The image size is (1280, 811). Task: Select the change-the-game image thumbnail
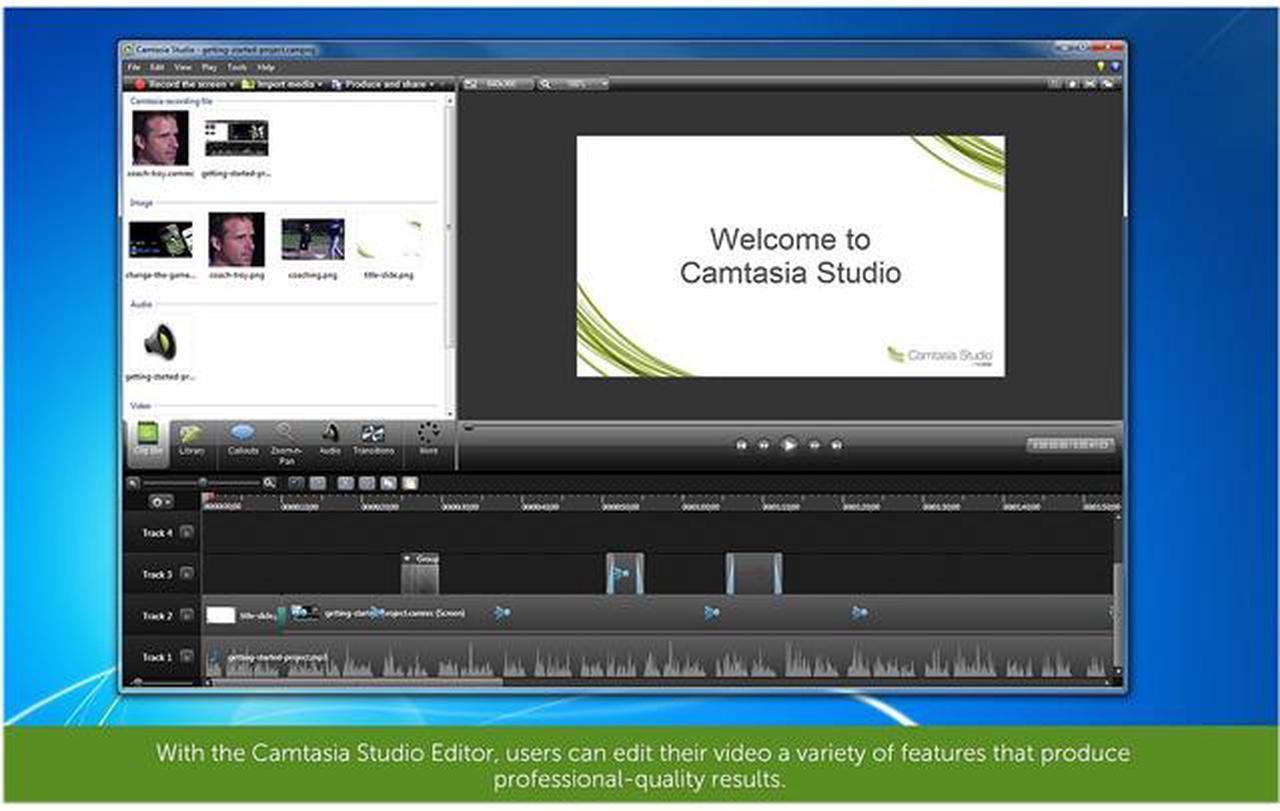[160, 240]
